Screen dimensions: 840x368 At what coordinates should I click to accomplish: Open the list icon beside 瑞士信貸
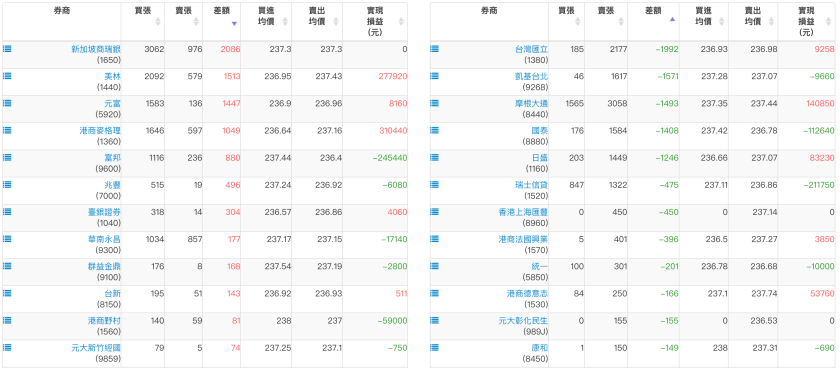(434, 184)
